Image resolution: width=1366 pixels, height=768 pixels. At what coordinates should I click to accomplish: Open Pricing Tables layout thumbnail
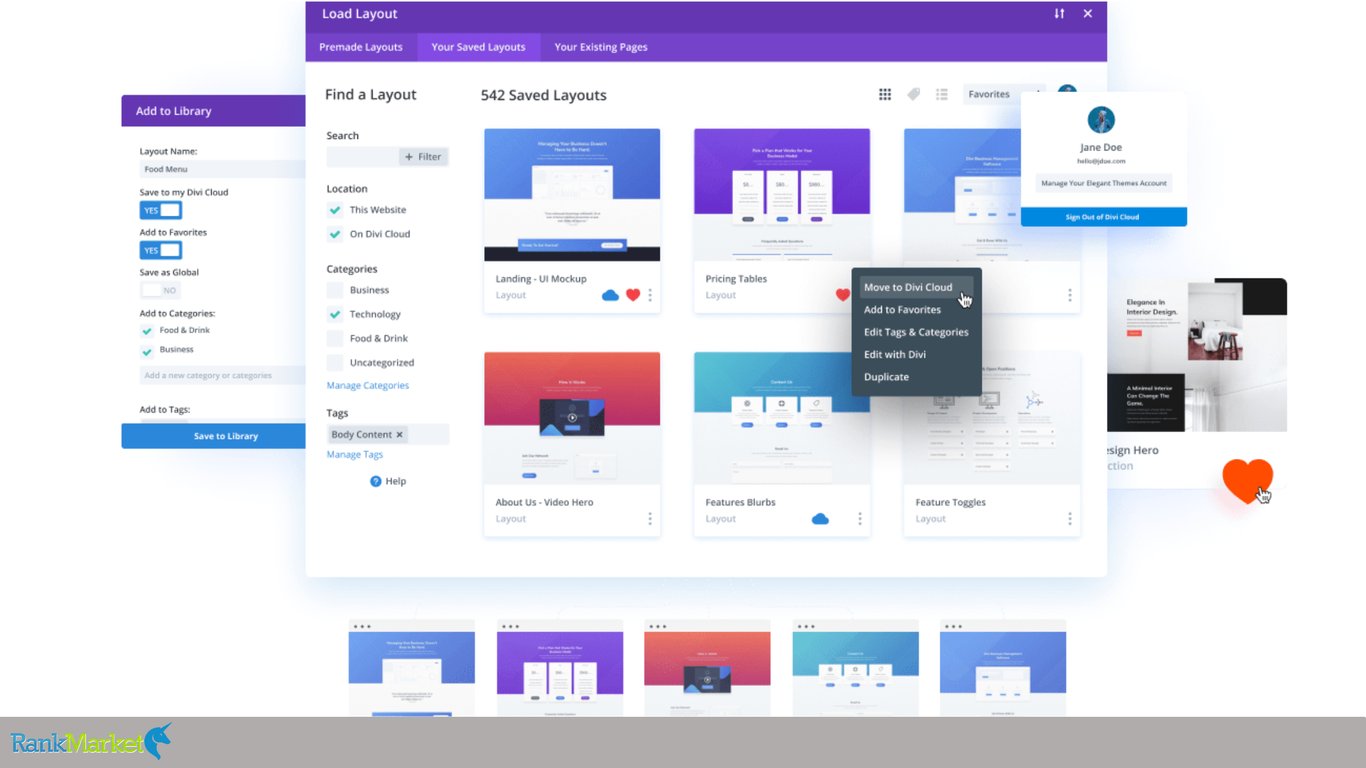tap(782, 195)
